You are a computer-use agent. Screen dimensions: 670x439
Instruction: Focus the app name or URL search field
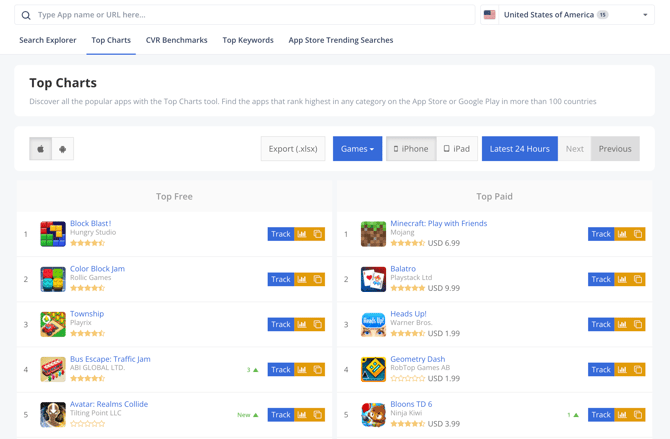tap(250, 15)
